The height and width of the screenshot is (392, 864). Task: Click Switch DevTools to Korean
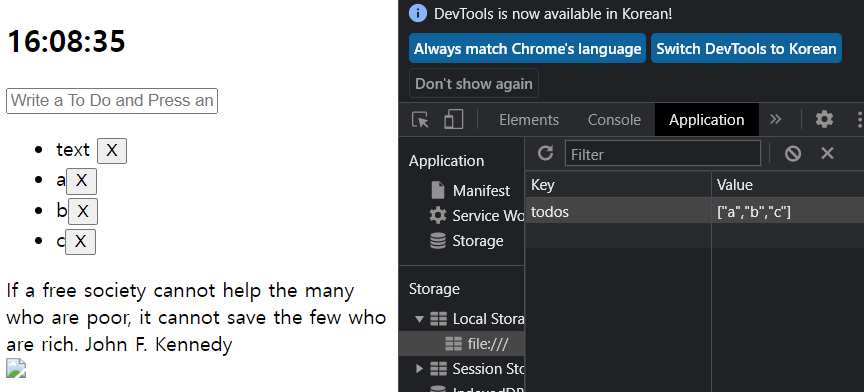coord(746,49)
